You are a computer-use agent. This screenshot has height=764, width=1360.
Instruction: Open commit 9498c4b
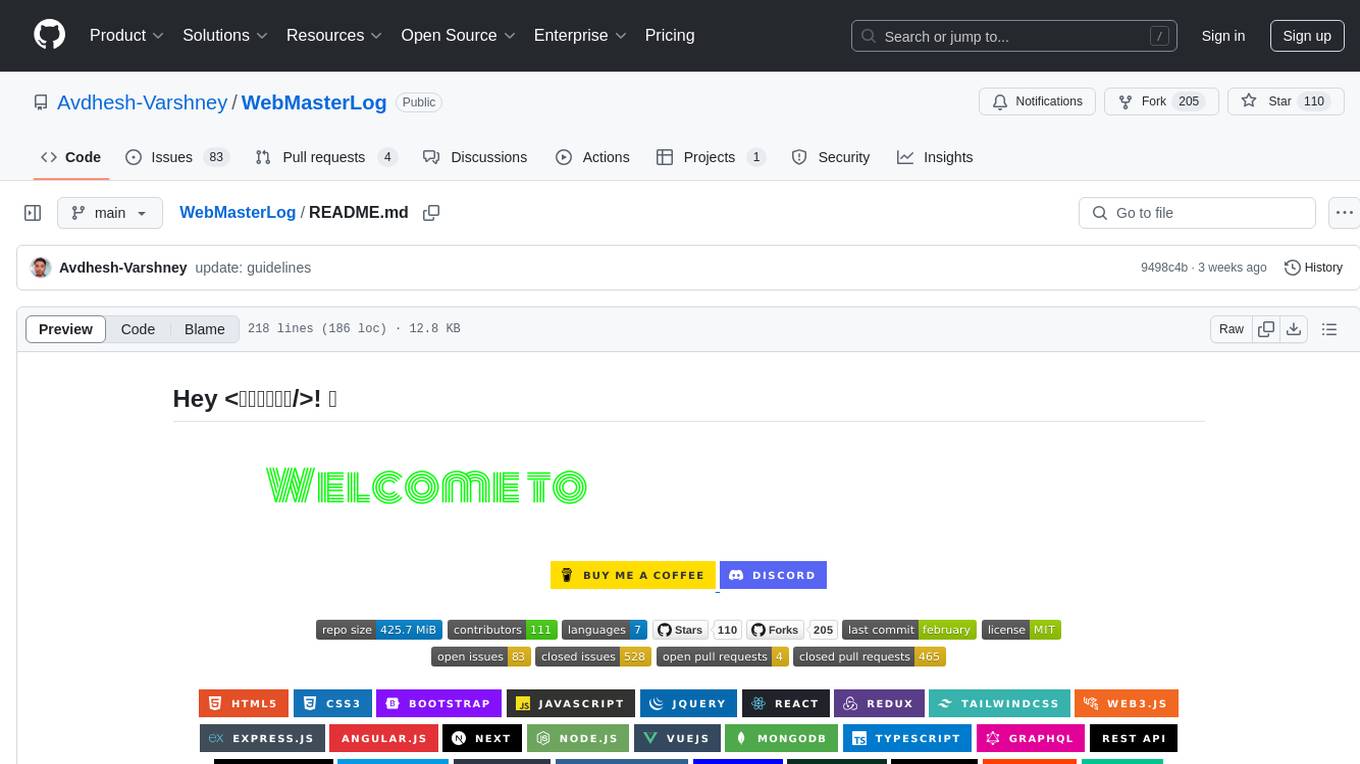[x=1164, y=268]
